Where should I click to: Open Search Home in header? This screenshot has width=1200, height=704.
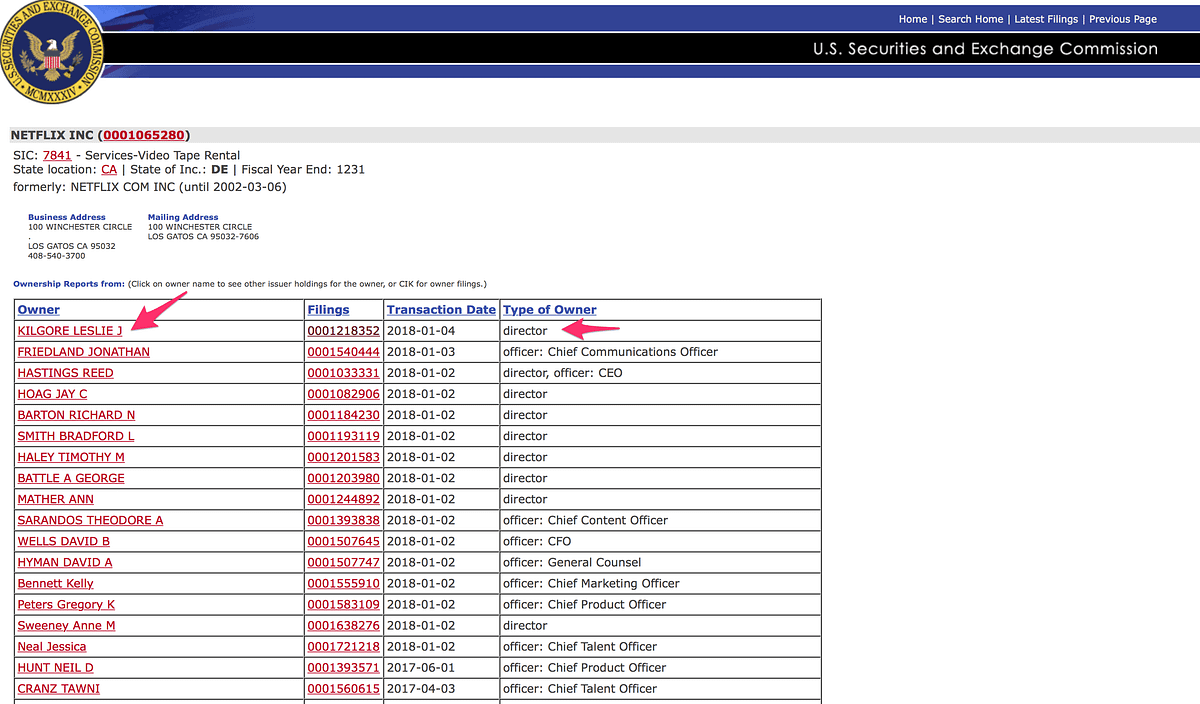point(970,19)
